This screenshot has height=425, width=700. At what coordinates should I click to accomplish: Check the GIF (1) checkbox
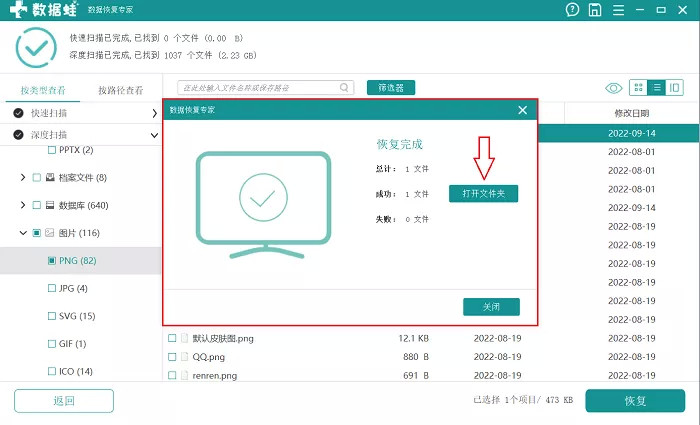pos(52,344)
